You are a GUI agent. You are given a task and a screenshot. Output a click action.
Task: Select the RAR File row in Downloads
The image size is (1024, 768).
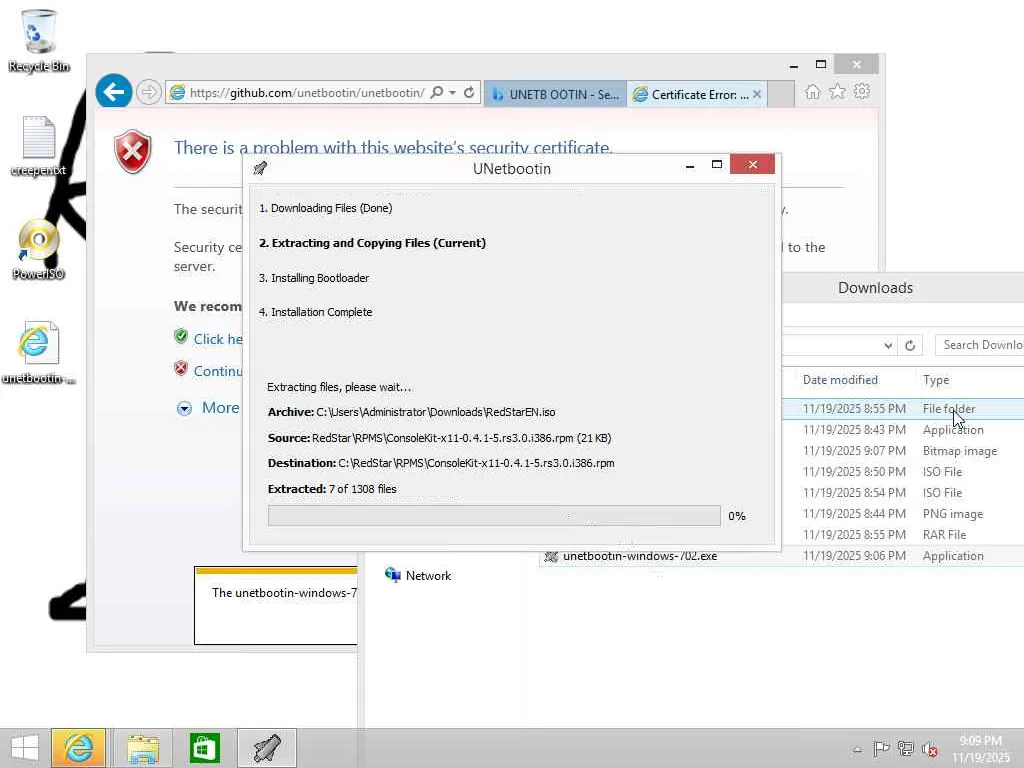[903, 535]
